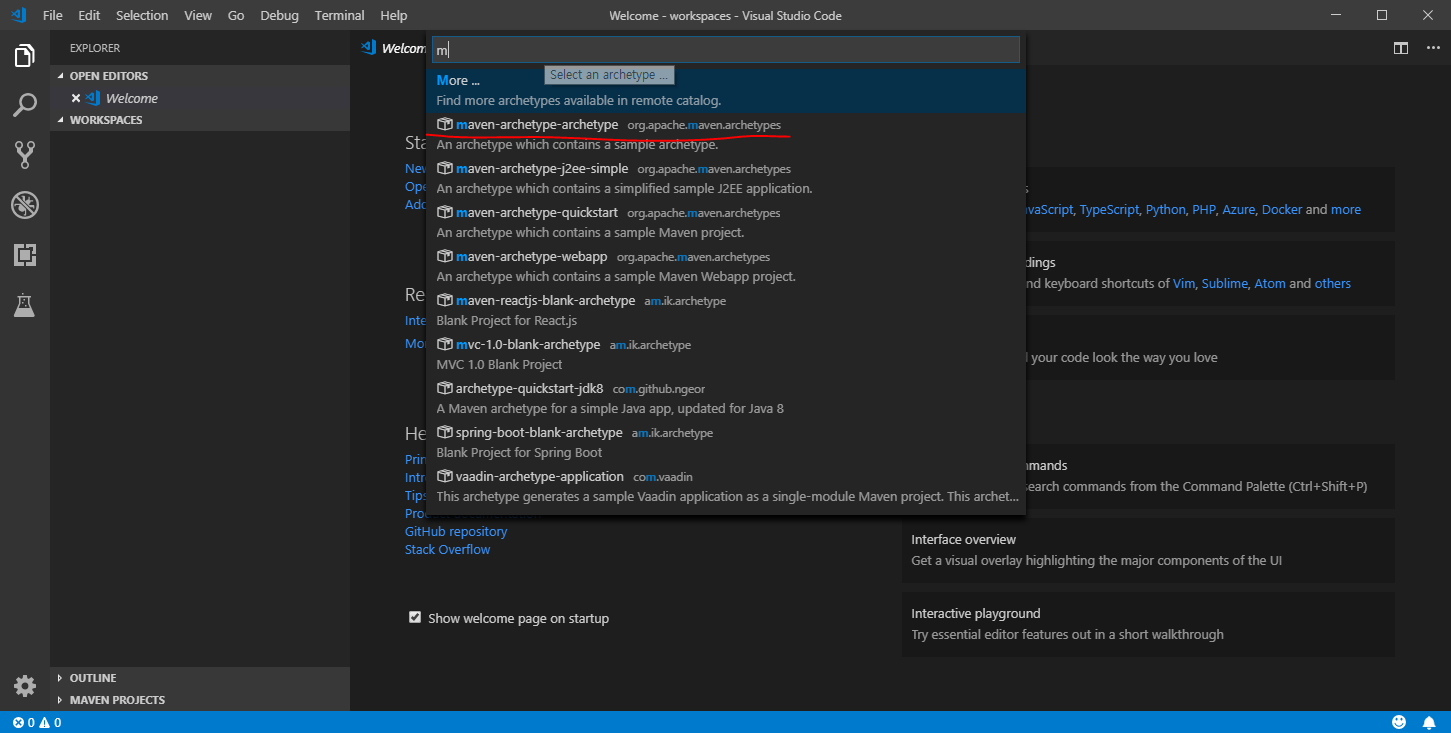Toggle Show welcome page on startup checkbox
Viewport: 1451px width, 733px height.
(x=415, y=617)
